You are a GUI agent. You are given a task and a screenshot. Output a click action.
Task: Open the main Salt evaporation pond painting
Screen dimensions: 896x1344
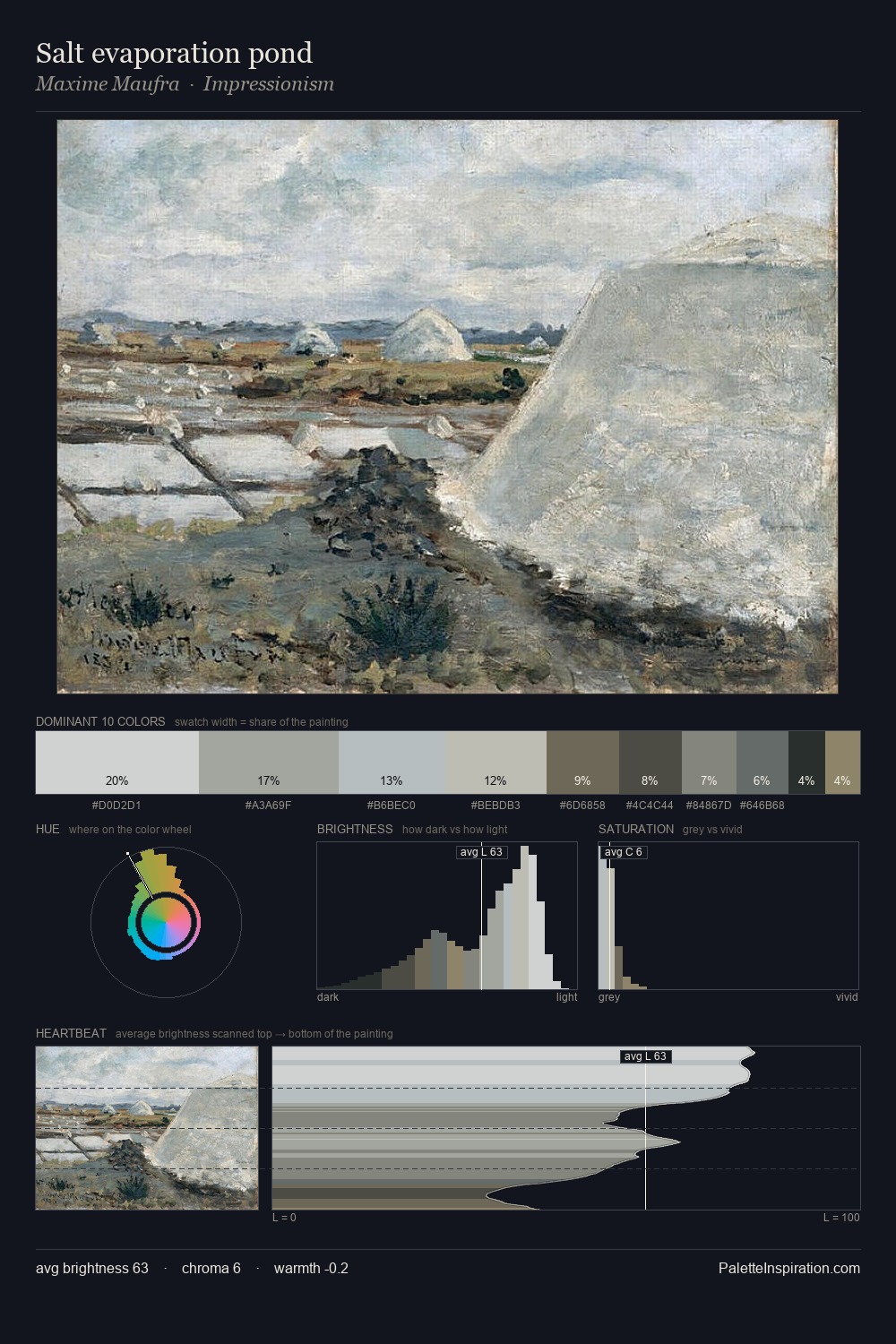coord(447,407)
